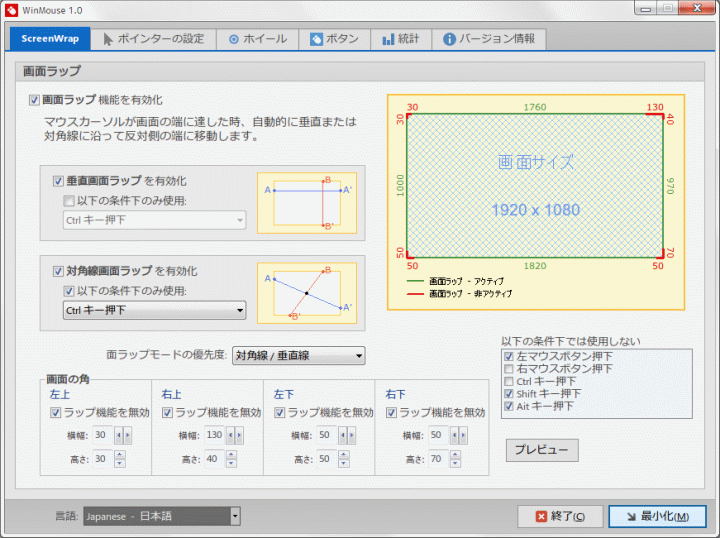Click the red X icon on 終了 button
Image resolution: width=720 pixels, height=538 pixels.
tap(541, 517)
